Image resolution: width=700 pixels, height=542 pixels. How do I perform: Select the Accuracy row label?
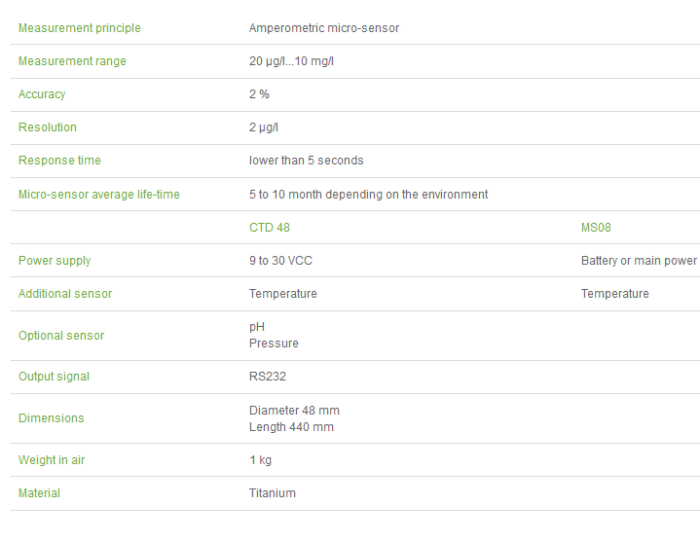tap(42, 94)
